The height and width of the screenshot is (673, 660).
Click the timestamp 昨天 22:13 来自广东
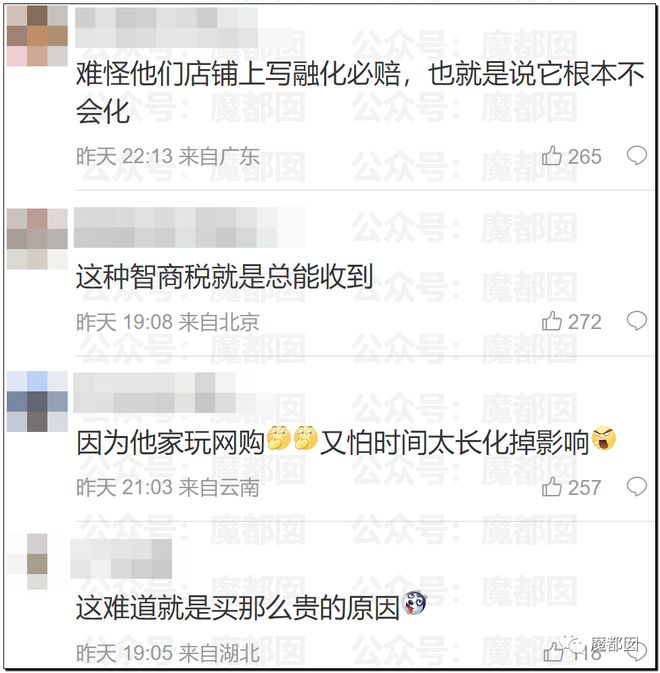[x=168, y=156]
